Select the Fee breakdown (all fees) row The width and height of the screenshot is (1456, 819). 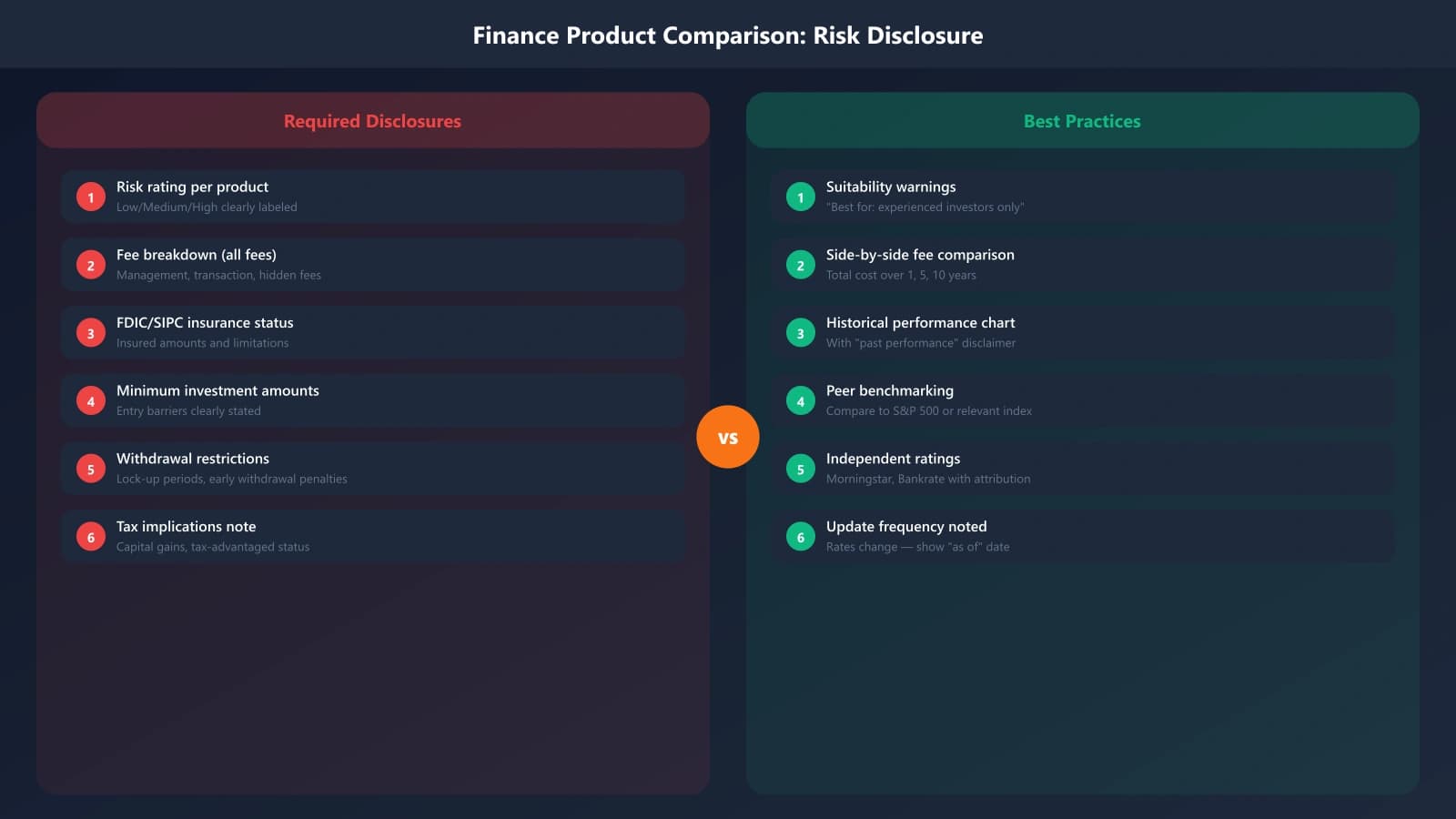373,265
